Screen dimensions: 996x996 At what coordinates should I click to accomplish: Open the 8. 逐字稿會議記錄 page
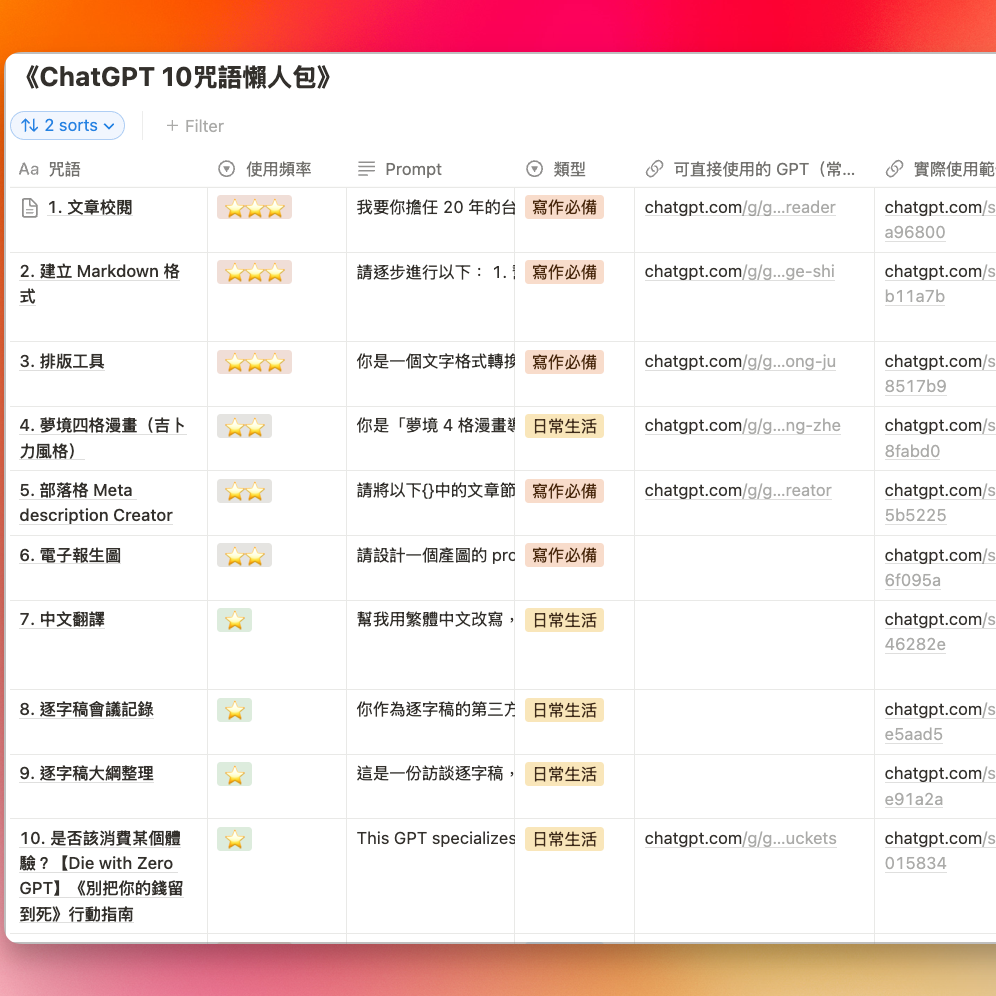tap(86, 710)
